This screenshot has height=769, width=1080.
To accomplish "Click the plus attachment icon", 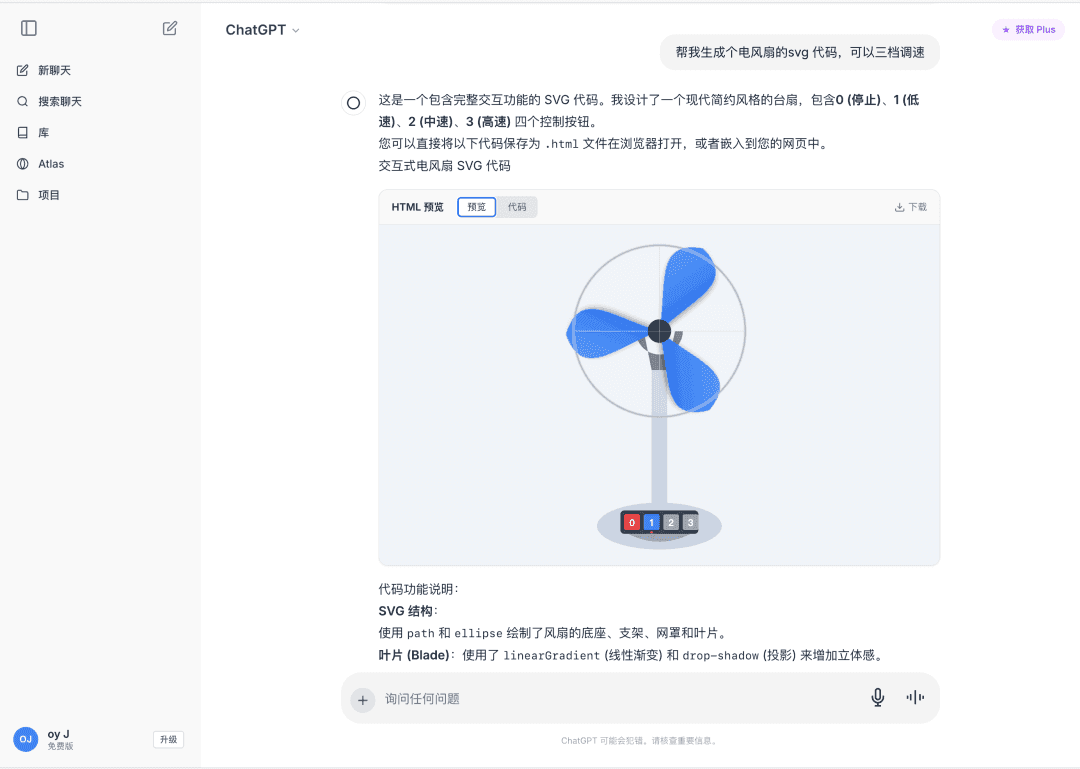I will [362, 699].
